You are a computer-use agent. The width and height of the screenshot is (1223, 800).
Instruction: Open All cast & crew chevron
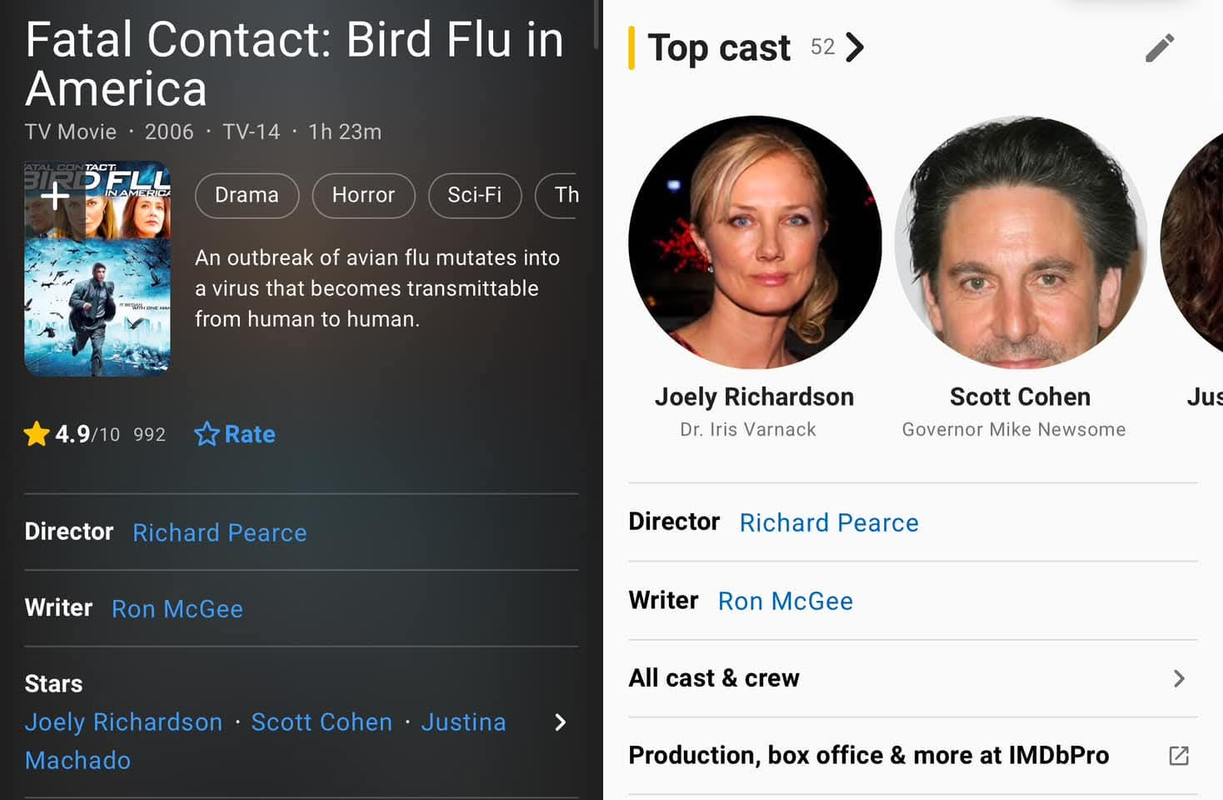coord(1179,679)
